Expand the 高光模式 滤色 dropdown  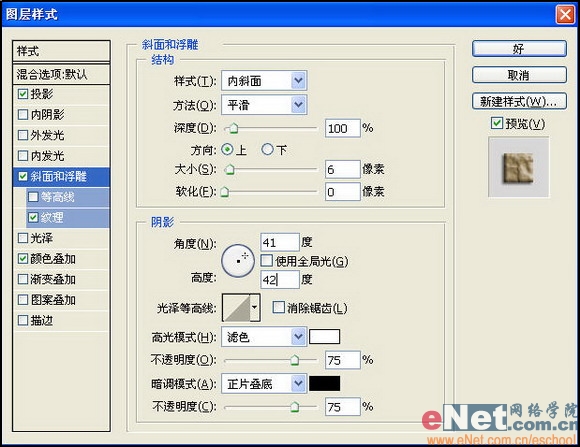point(264,337)
